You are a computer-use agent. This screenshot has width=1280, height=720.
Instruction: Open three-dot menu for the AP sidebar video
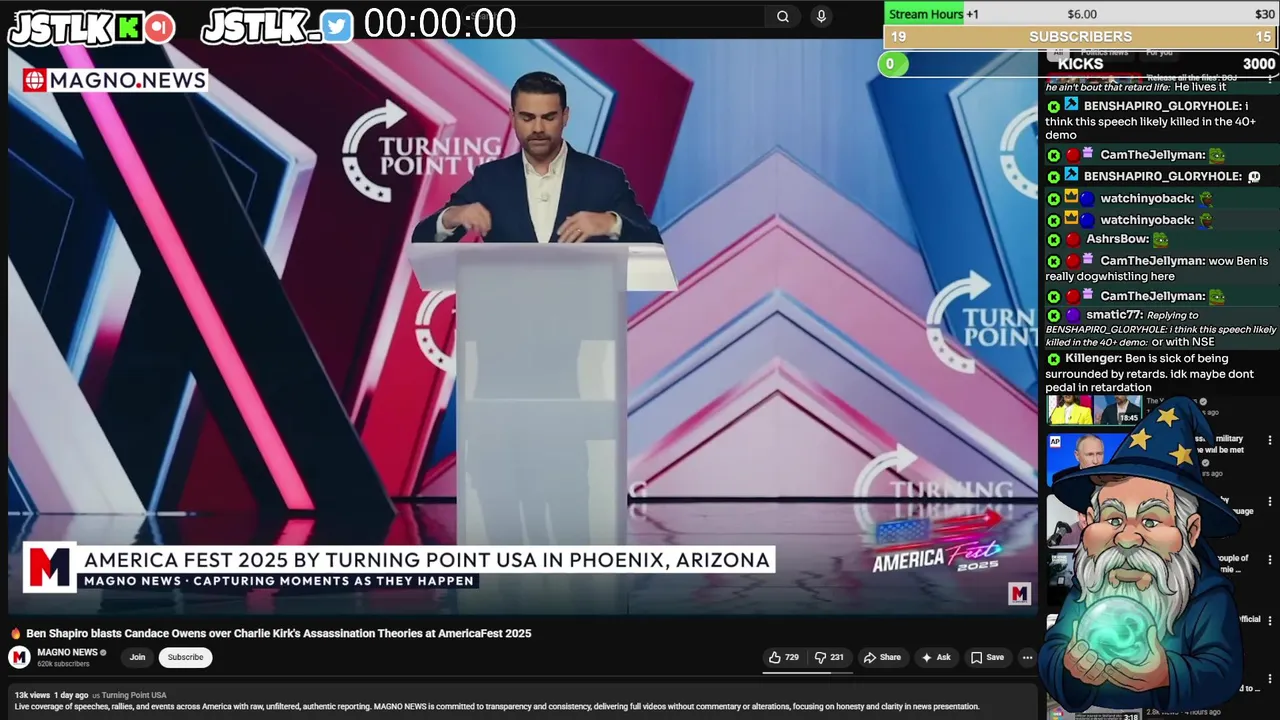tap(1270, 440)
